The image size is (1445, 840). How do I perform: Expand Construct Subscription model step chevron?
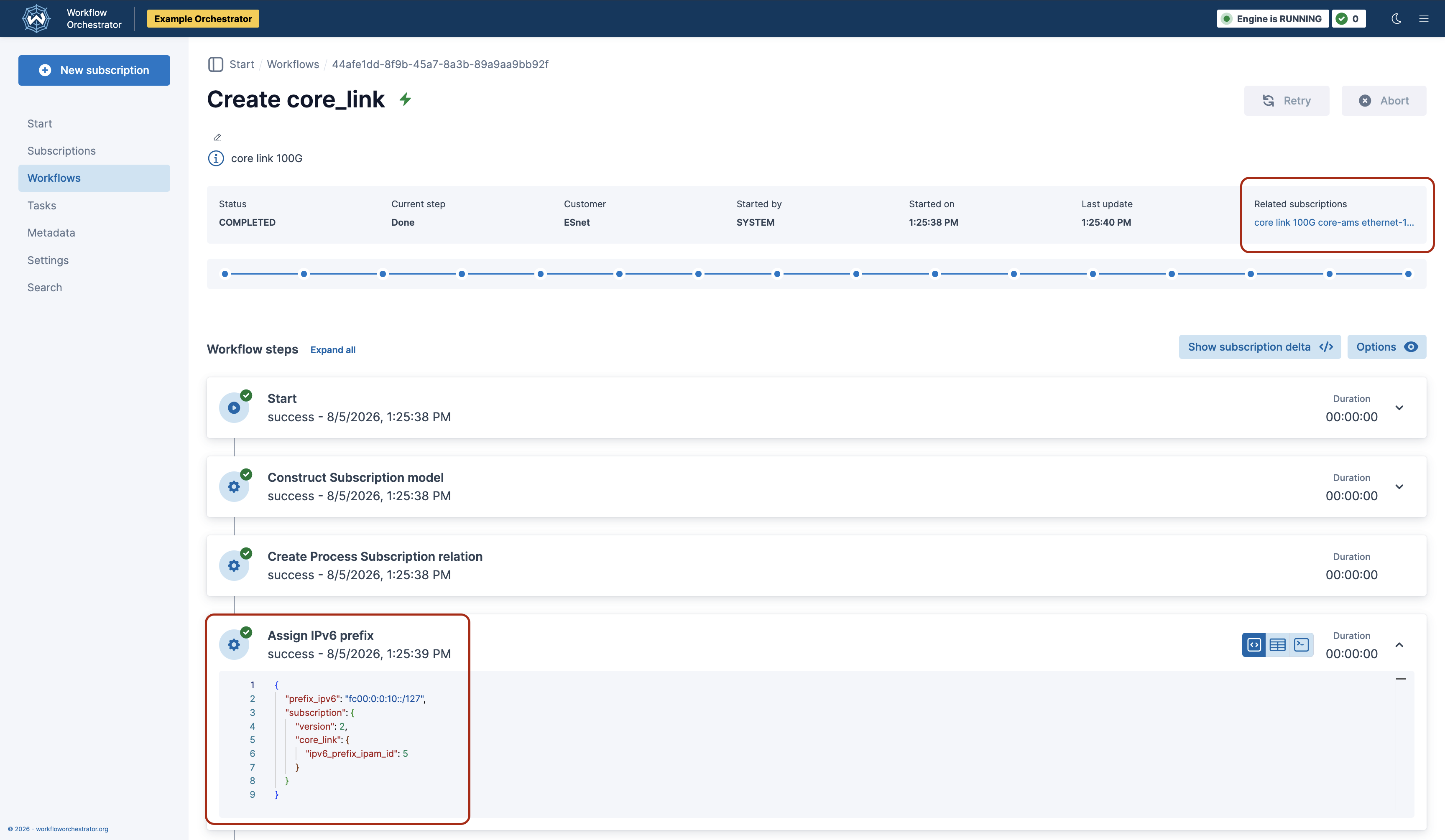point(1399,487)
